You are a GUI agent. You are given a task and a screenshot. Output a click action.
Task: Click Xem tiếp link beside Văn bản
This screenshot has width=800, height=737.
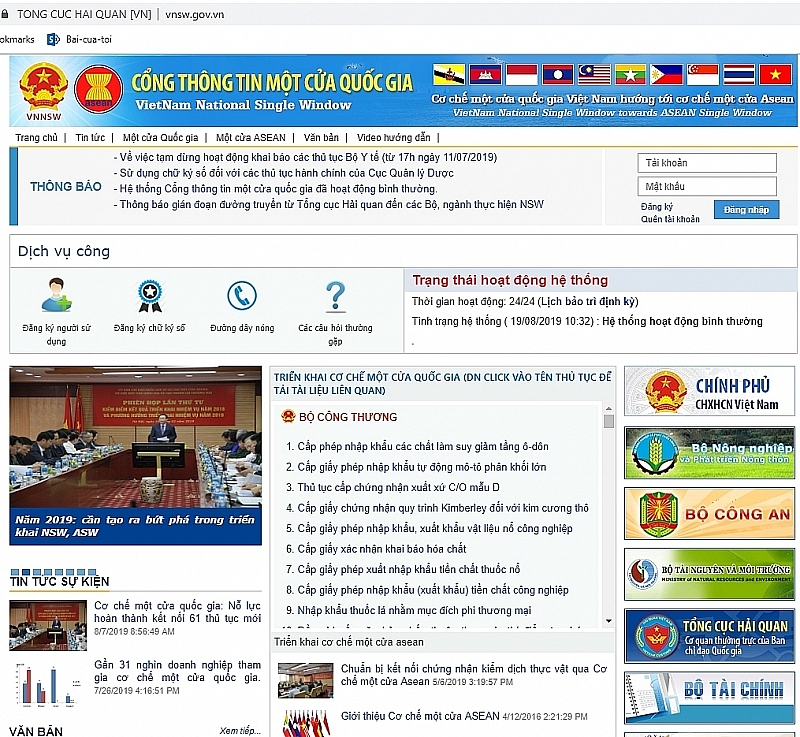pos(240,731)
